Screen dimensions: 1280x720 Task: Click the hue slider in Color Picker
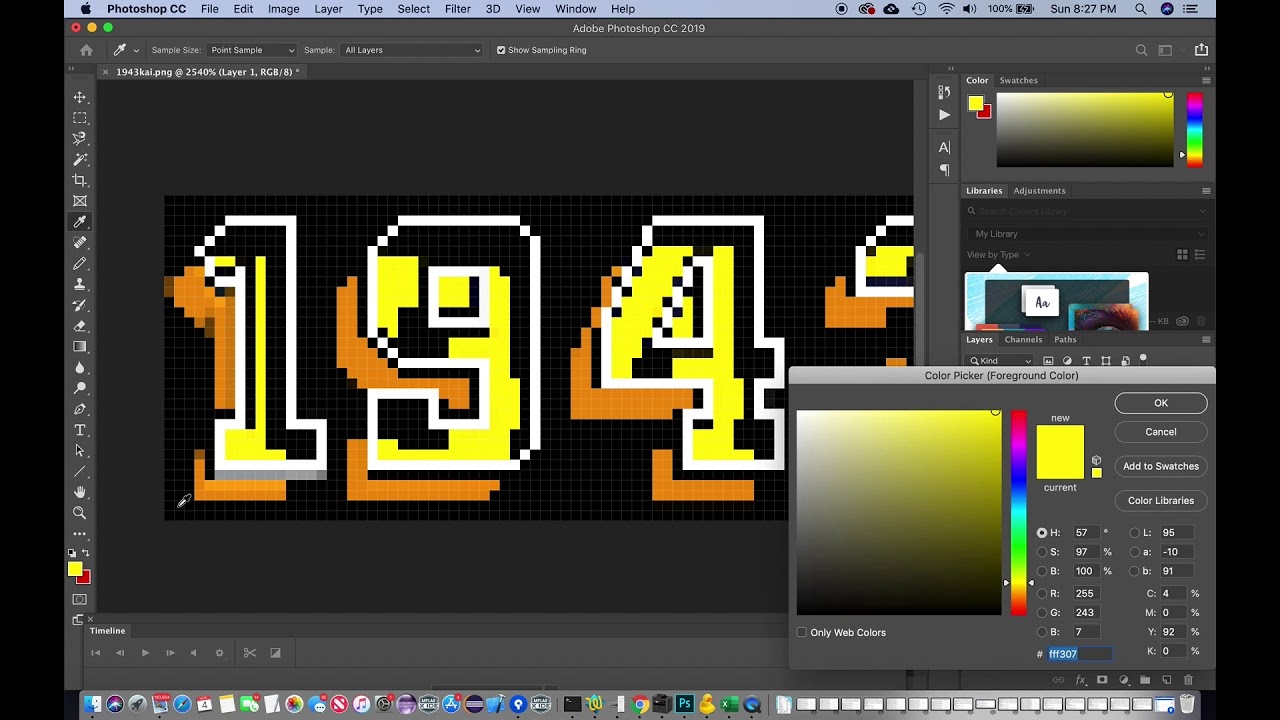[1018, 512]
